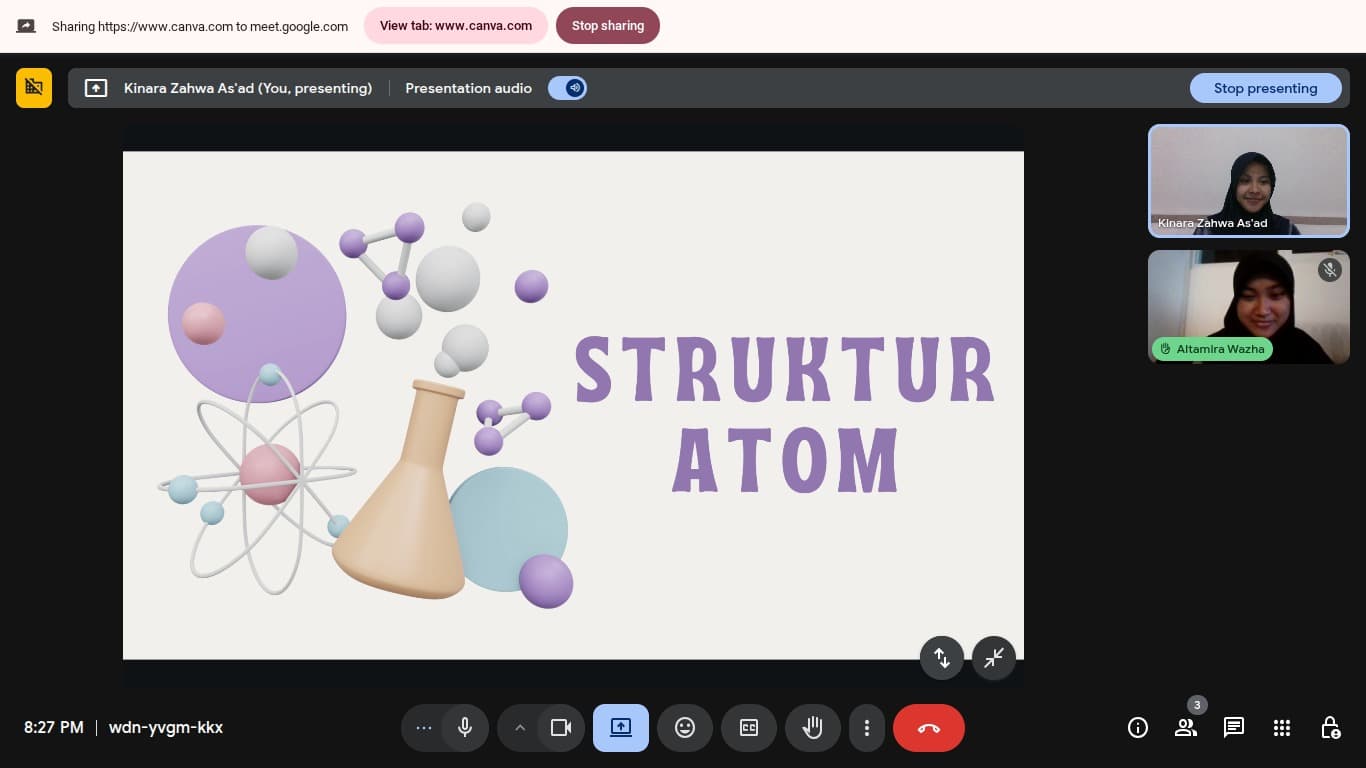
Task: Click the Stop sharing button
Action: pyautogui.click(x=608, y=26)
